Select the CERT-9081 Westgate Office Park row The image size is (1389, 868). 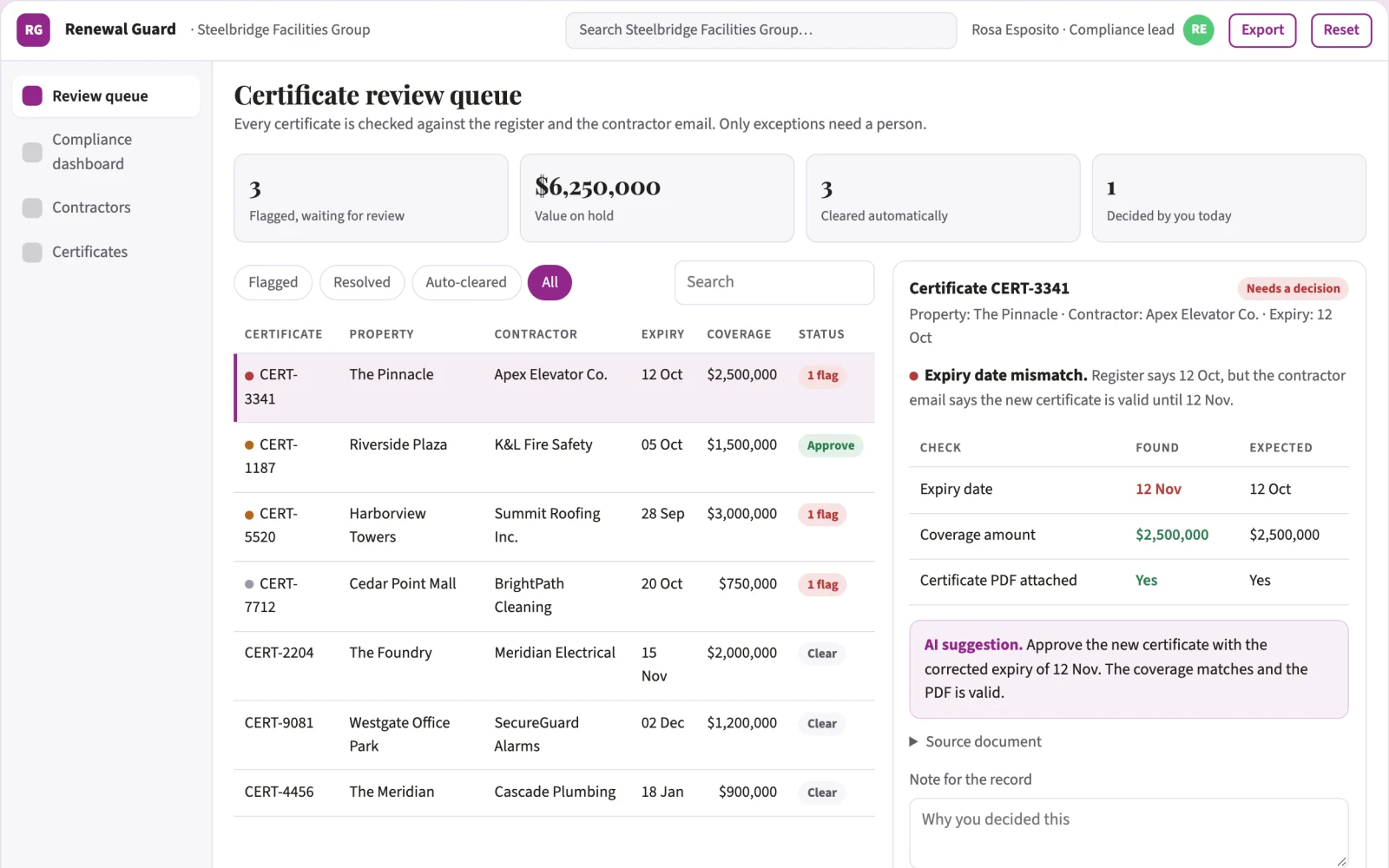click(x=554, y=734)
